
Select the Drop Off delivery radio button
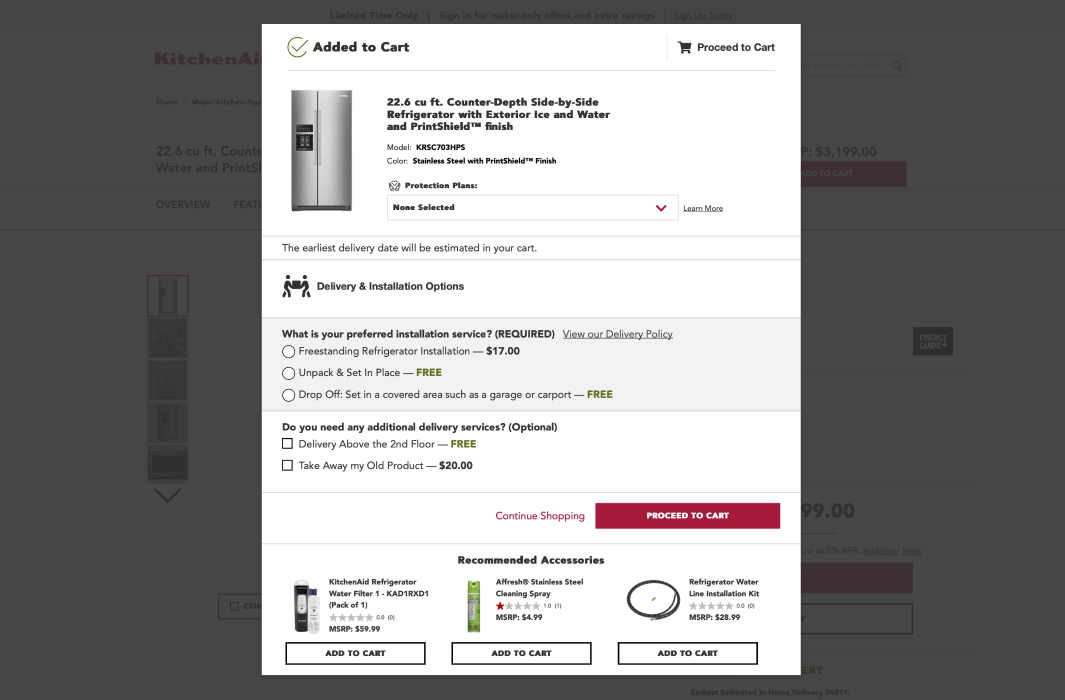[289, 395]
